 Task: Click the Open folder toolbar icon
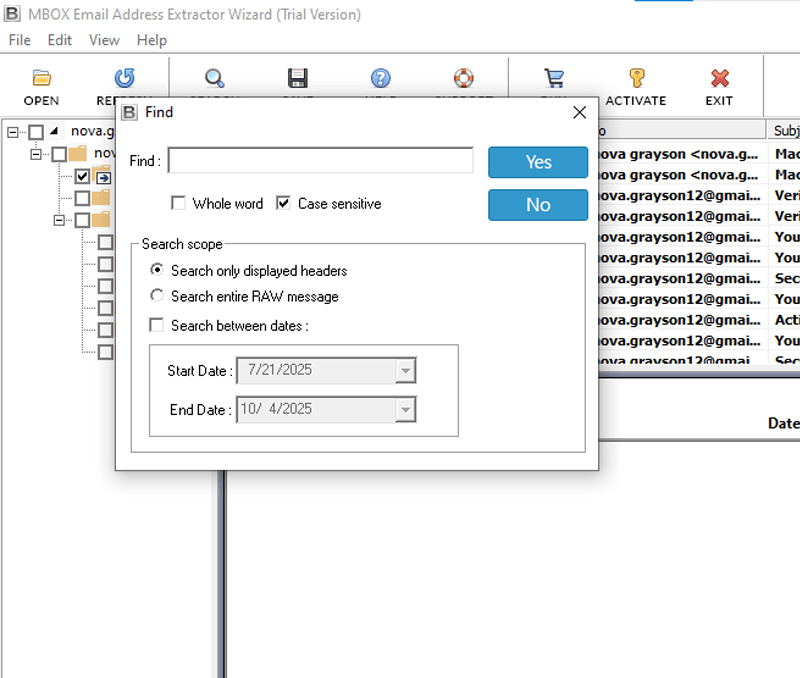41,78
